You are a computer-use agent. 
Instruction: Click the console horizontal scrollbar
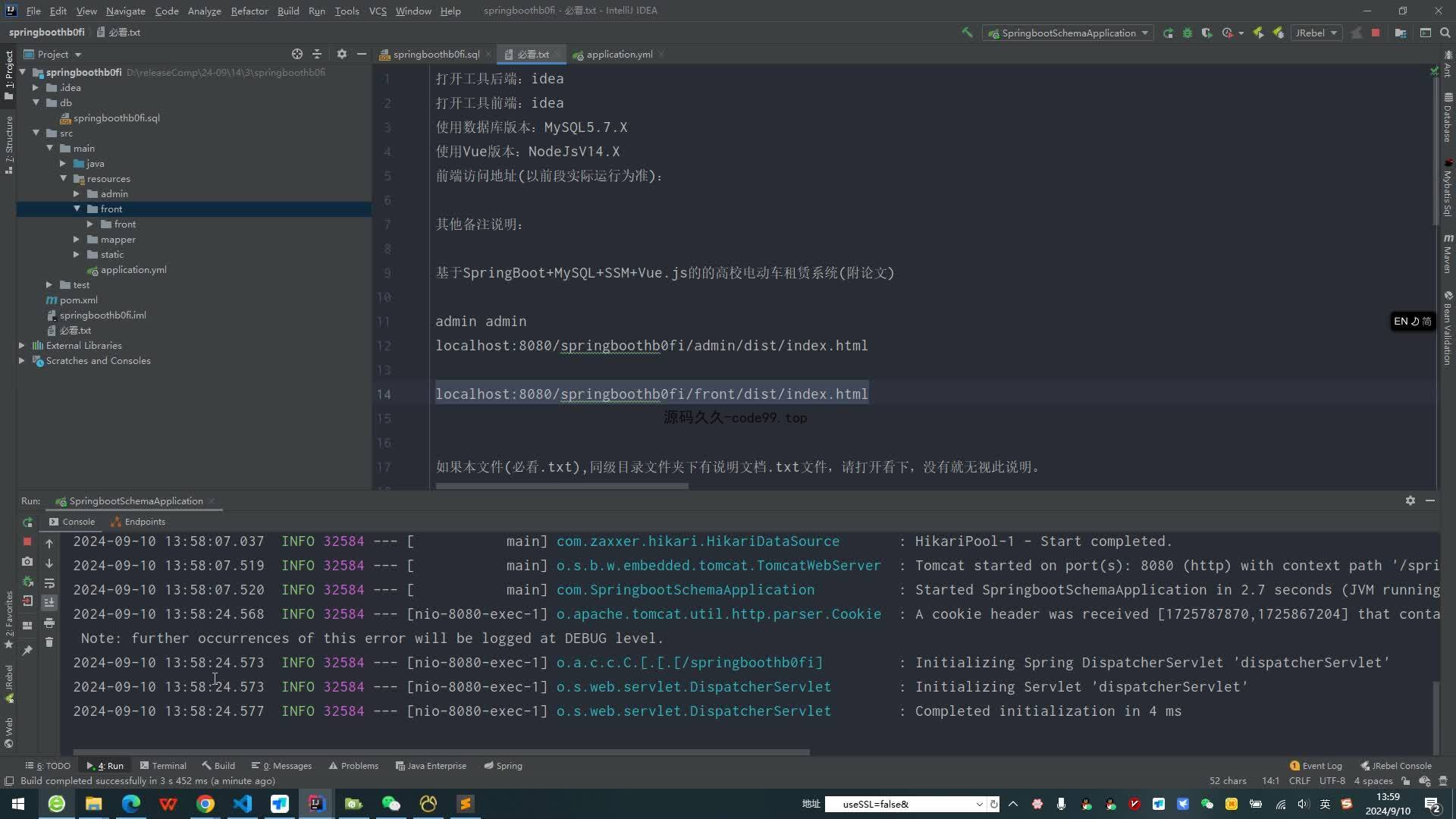point(440,752)
